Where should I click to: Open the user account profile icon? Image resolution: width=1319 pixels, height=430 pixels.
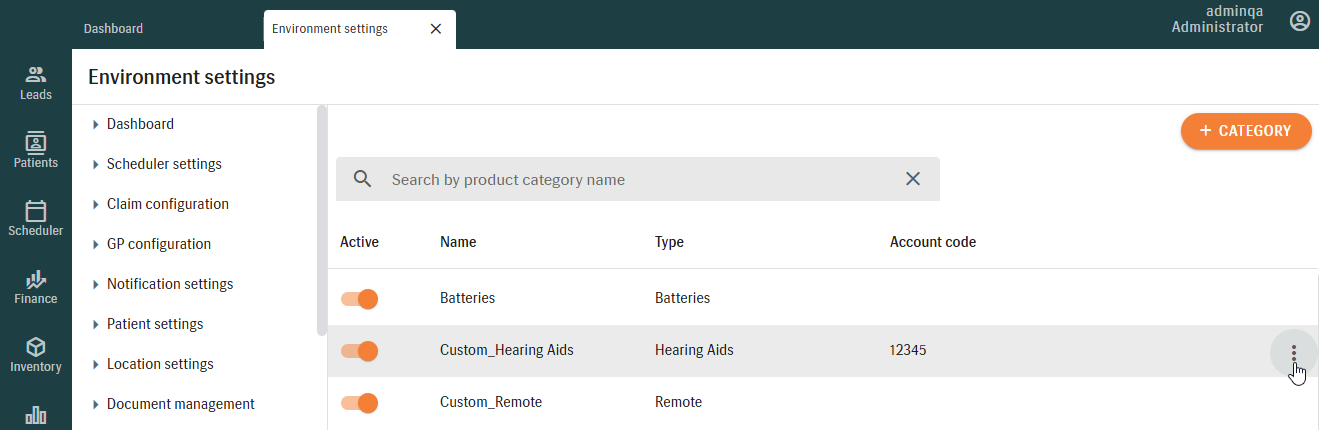coord(1299,21)
